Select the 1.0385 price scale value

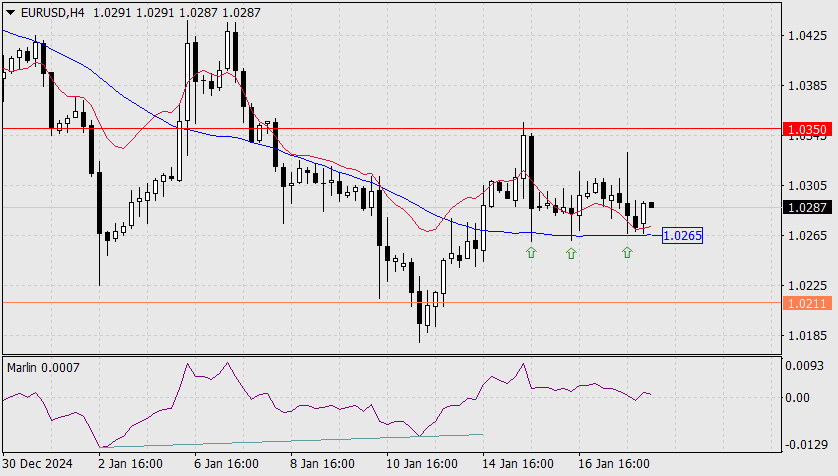tap(807, 85)
